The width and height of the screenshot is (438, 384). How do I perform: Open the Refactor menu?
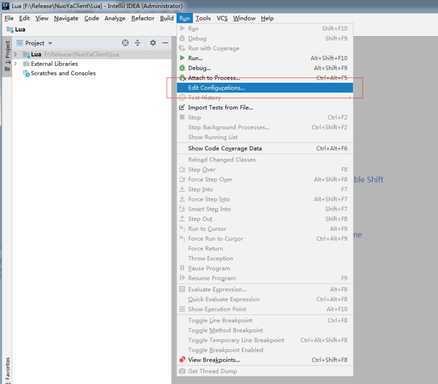pyautogui.click(x=143, y=18)
